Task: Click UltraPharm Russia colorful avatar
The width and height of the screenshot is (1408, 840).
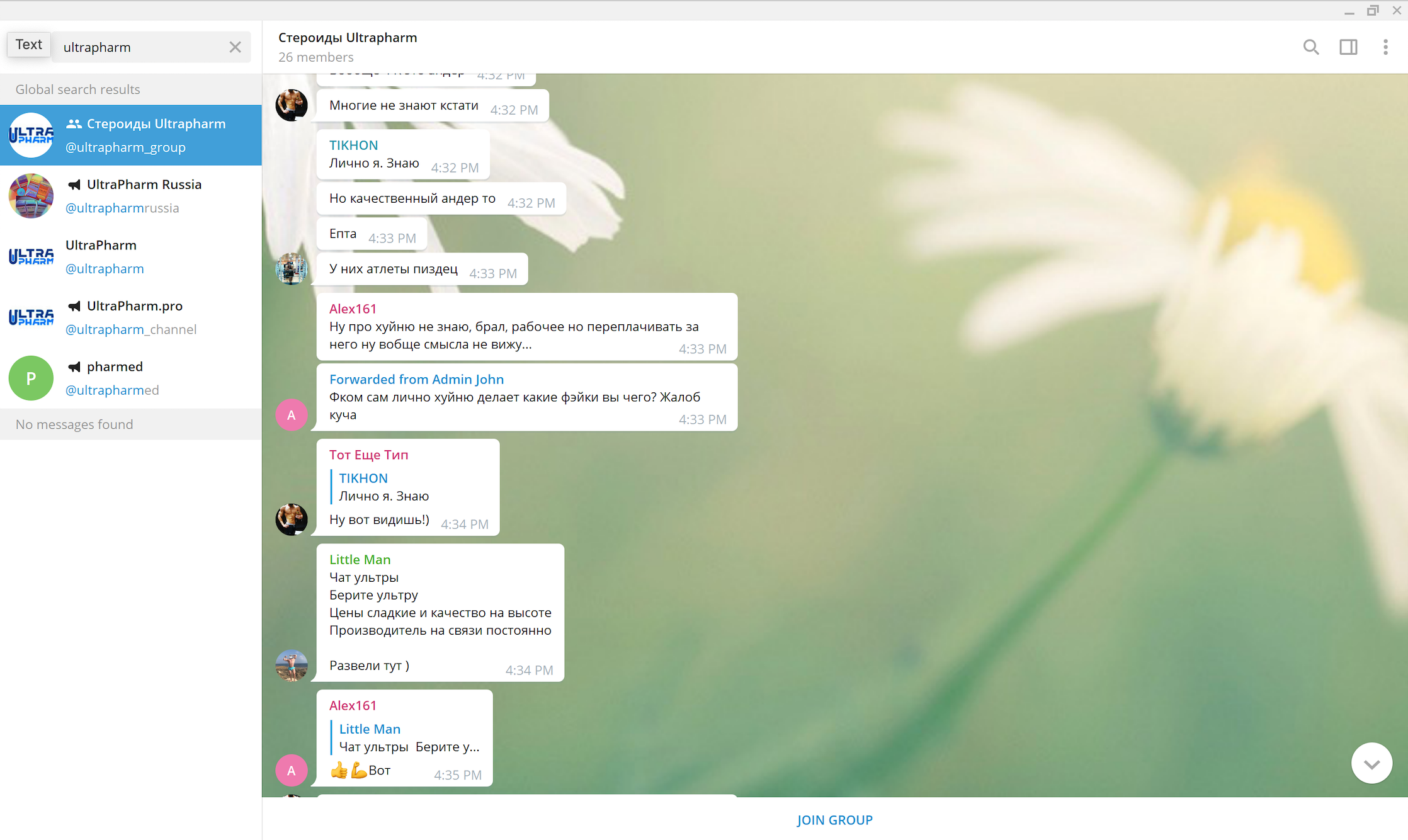Action: pyautogui.click(x=31, y=196)
